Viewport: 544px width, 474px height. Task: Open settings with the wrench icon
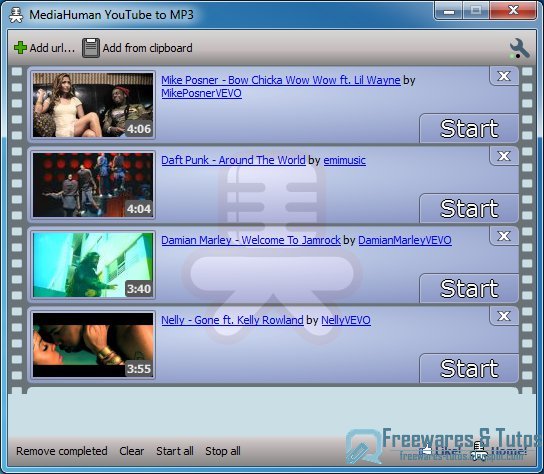(519, 48)
